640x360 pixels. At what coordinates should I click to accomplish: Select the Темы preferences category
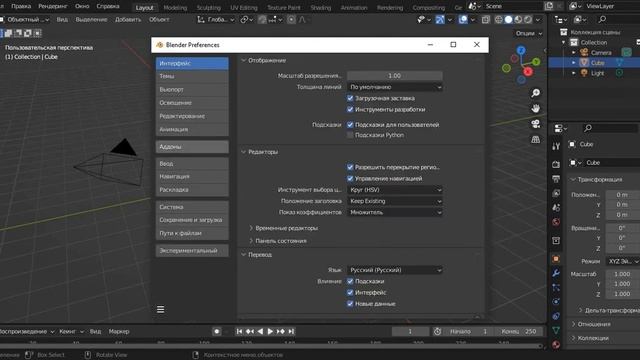[x=192, y=76]
